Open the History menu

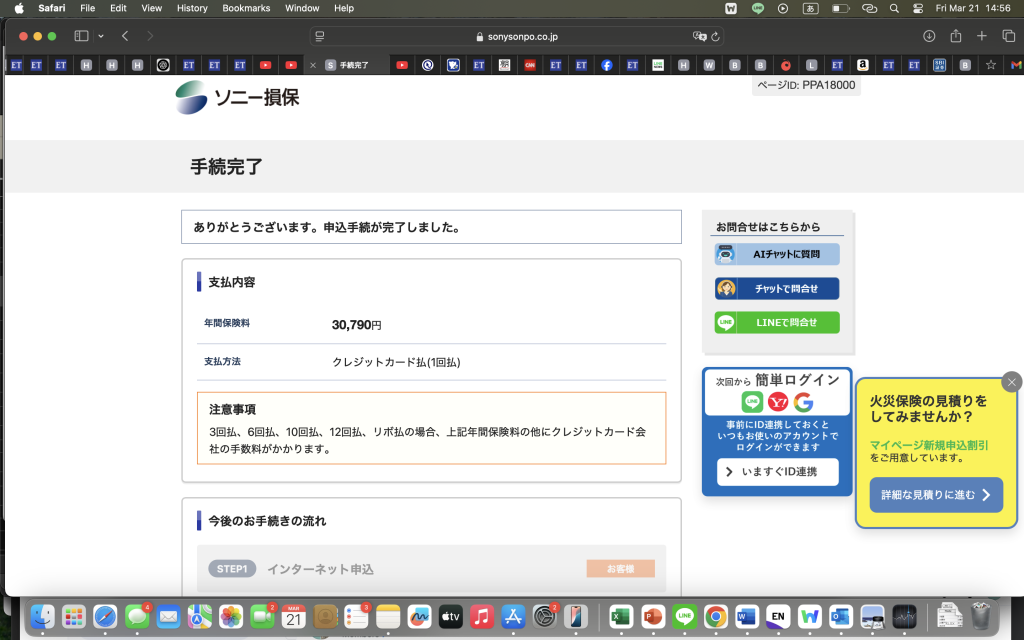click(x=192, y=8)
